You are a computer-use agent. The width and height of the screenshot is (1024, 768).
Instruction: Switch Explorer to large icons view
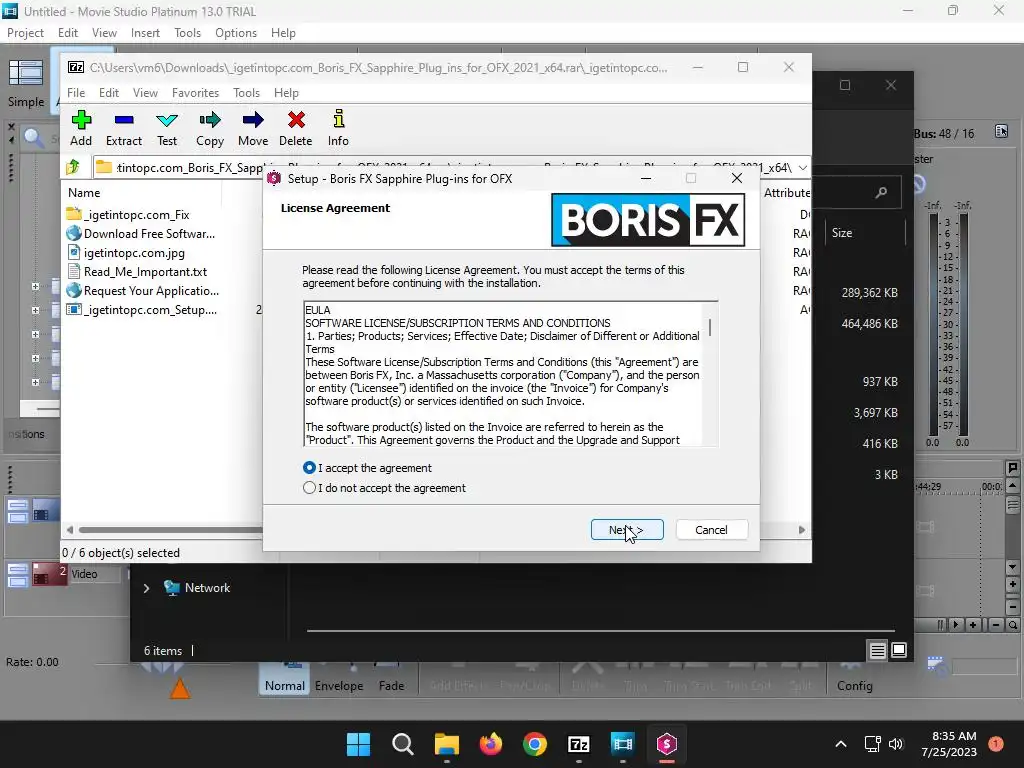899,650
